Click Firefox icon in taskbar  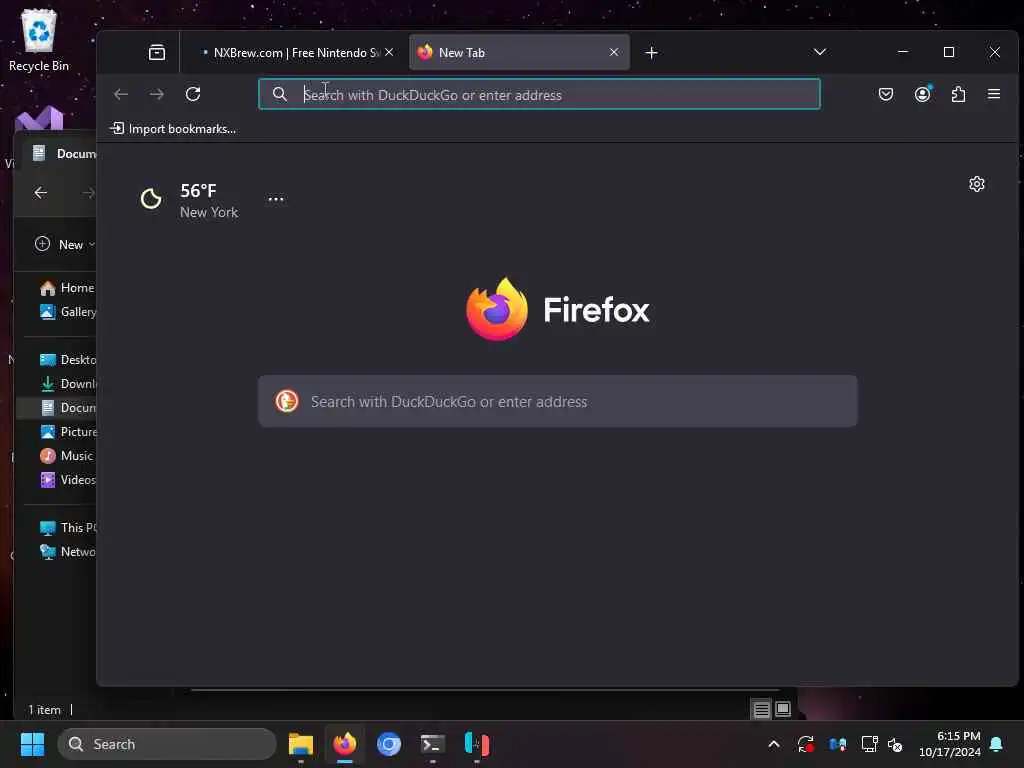345,744
